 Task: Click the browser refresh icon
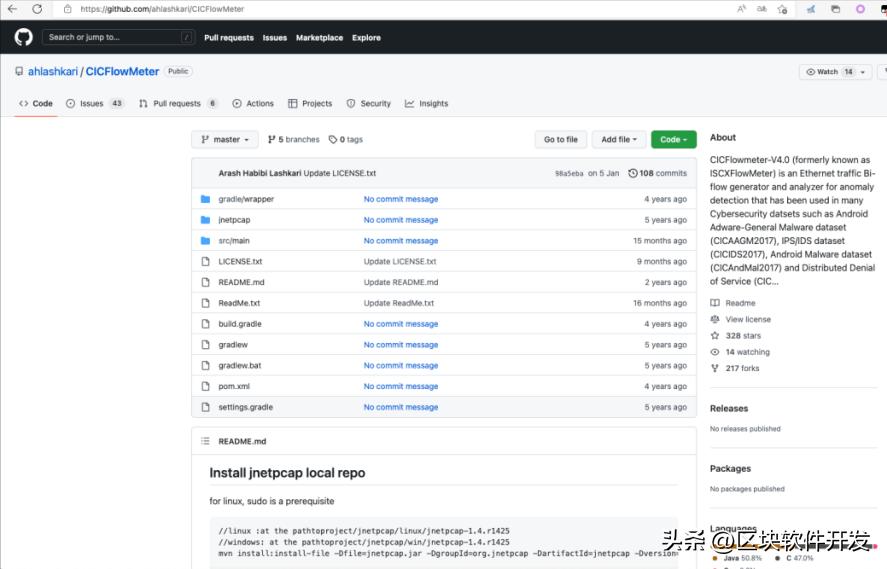[37, 9]
